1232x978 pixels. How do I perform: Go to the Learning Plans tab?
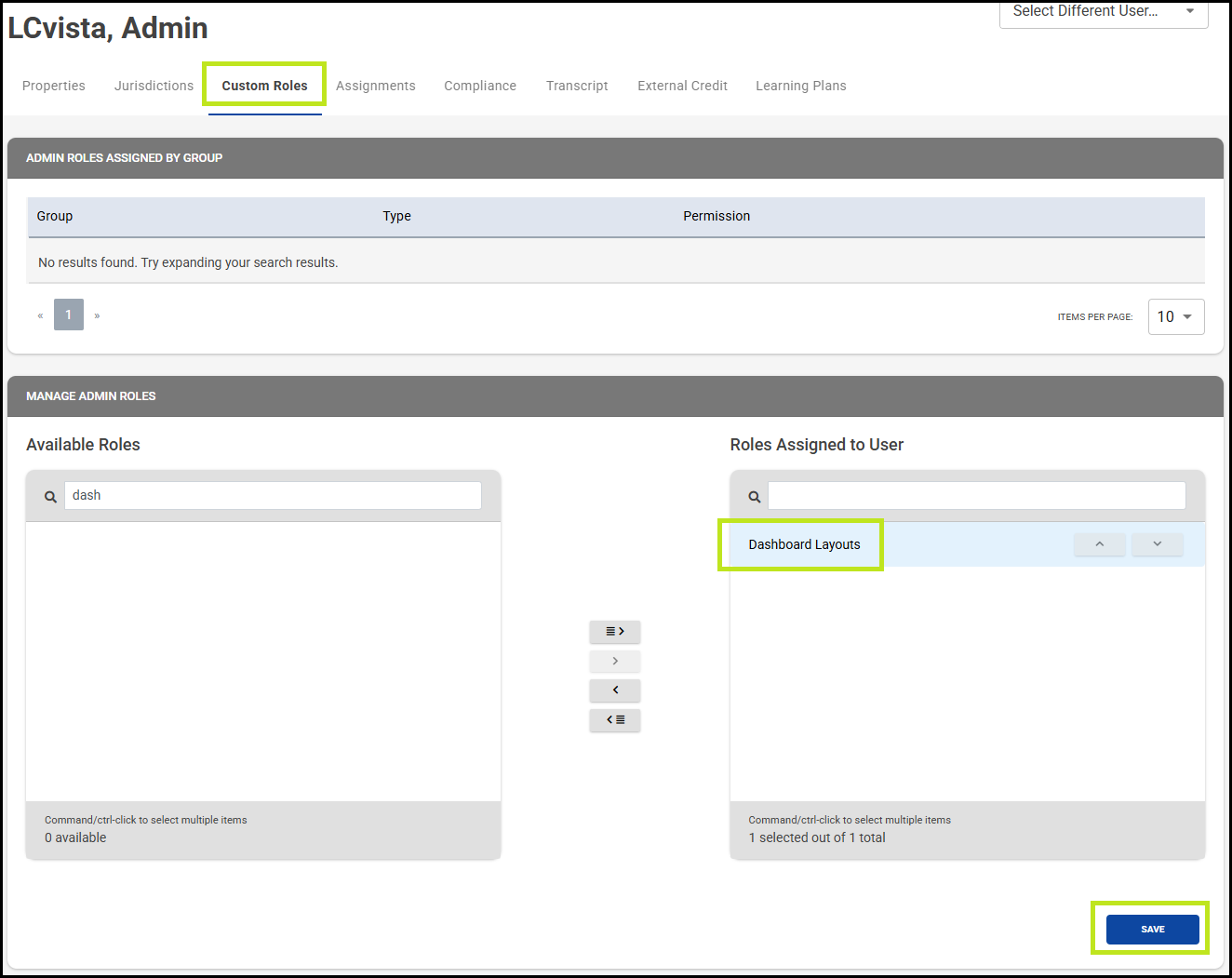tap(800, 86)
